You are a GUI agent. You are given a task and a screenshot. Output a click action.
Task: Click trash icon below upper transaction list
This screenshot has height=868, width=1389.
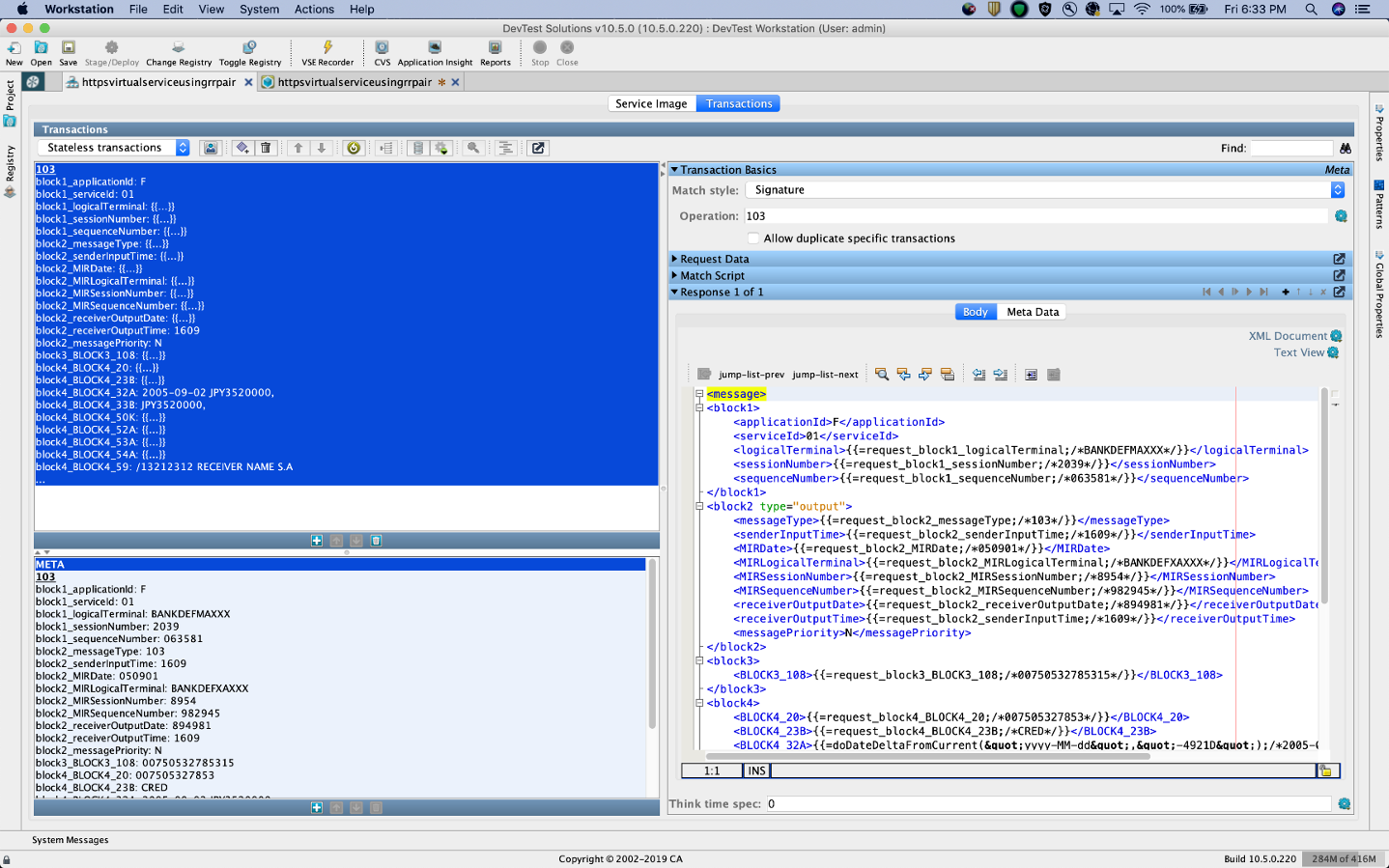point(377,541)
